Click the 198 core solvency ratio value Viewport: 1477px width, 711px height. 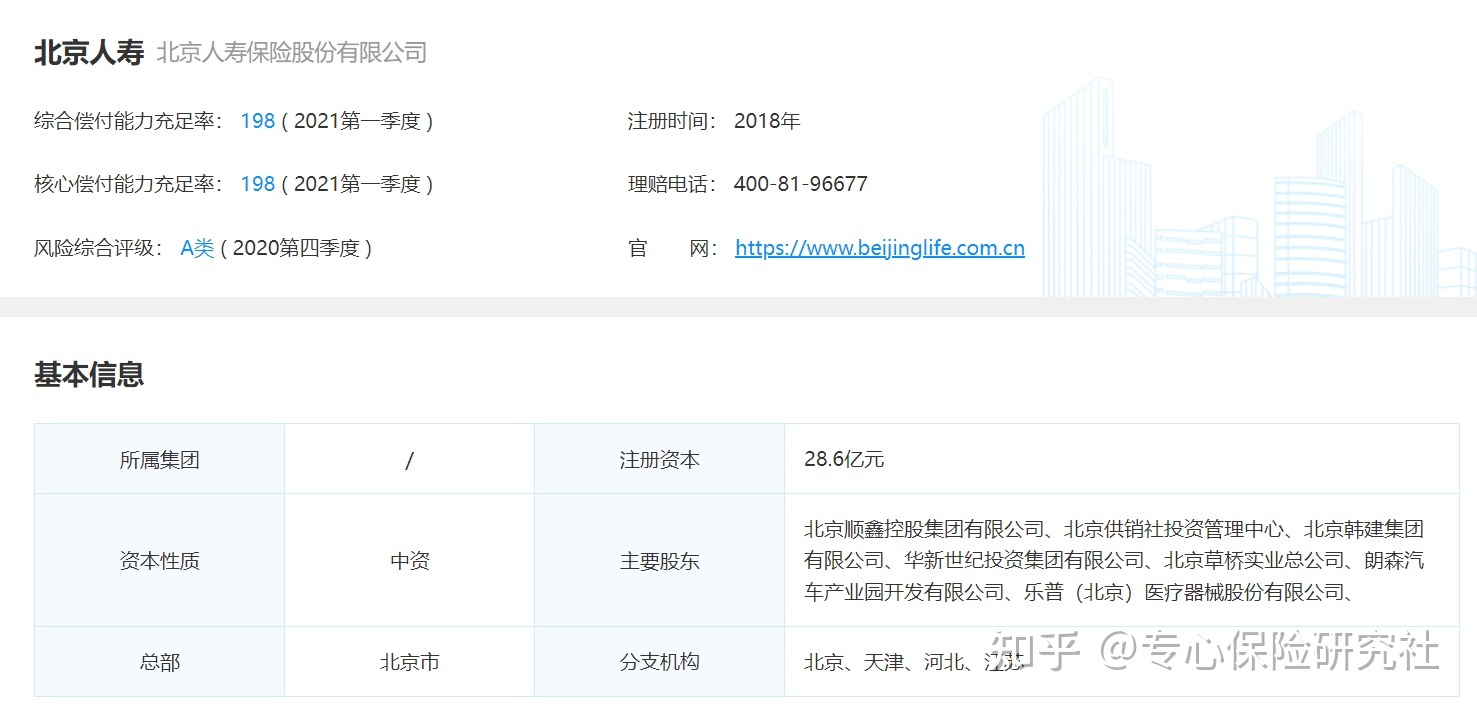point(257,184)
